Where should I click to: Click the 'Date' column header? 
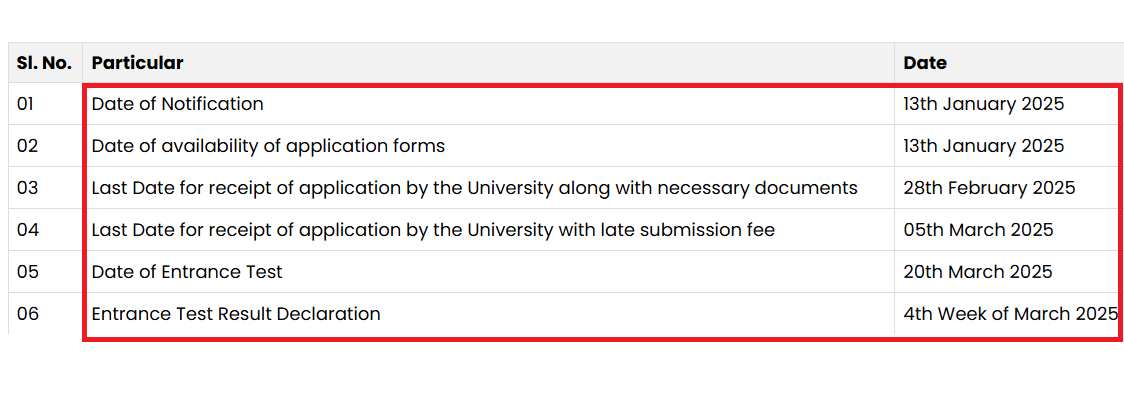point(1009,63)
